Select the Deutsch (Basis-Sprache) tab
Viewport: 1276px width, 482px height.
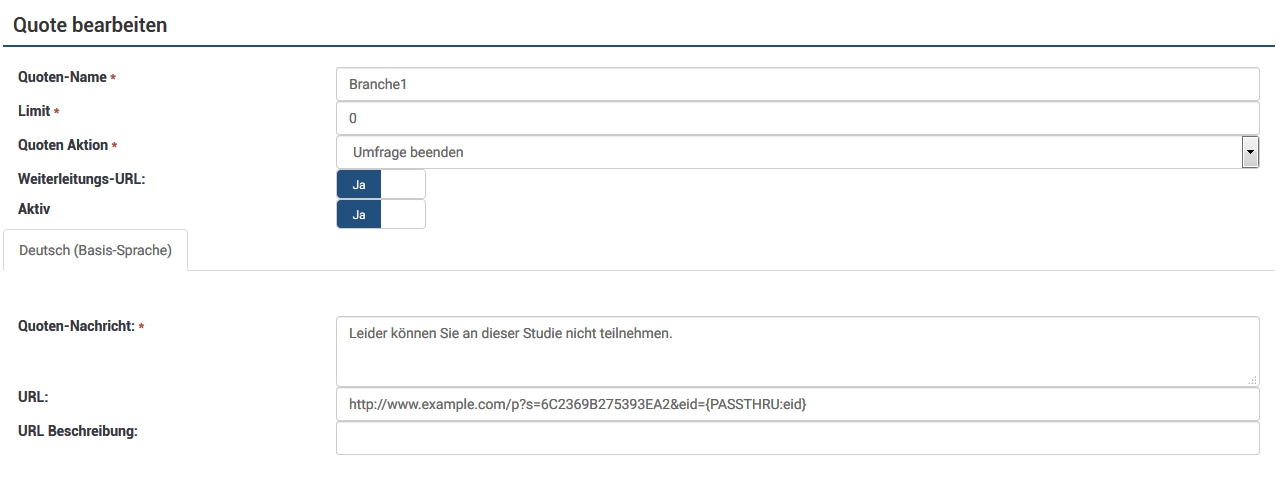tap(95, 250)
